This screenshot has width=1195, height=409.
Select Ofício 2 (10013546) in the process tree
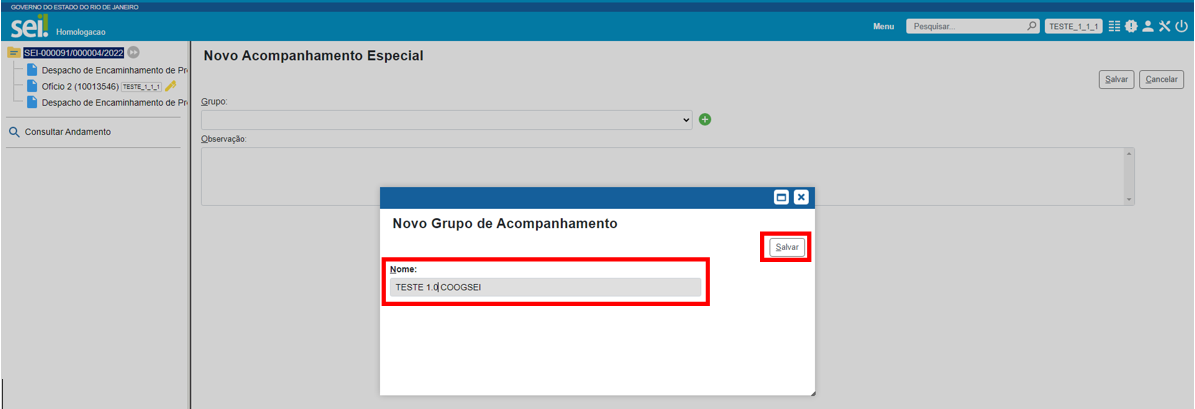(80, 87)
